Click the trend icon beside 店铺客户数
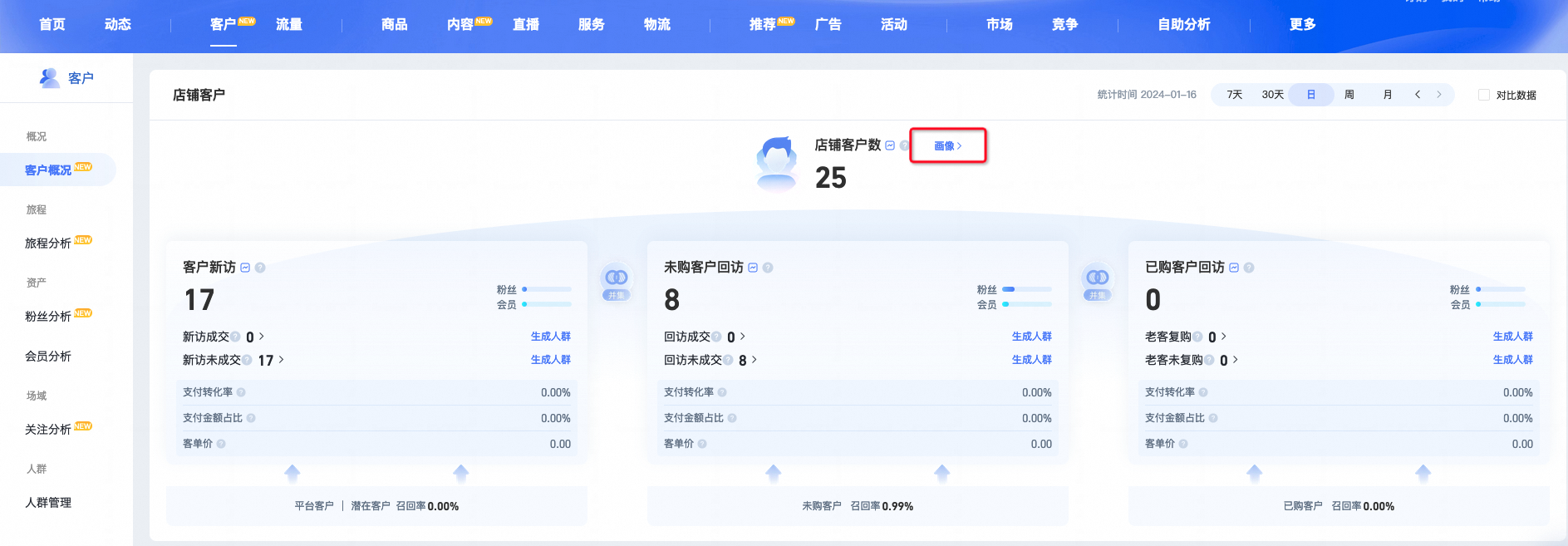This screenshot has height=546, width=1568. (890, 145)
